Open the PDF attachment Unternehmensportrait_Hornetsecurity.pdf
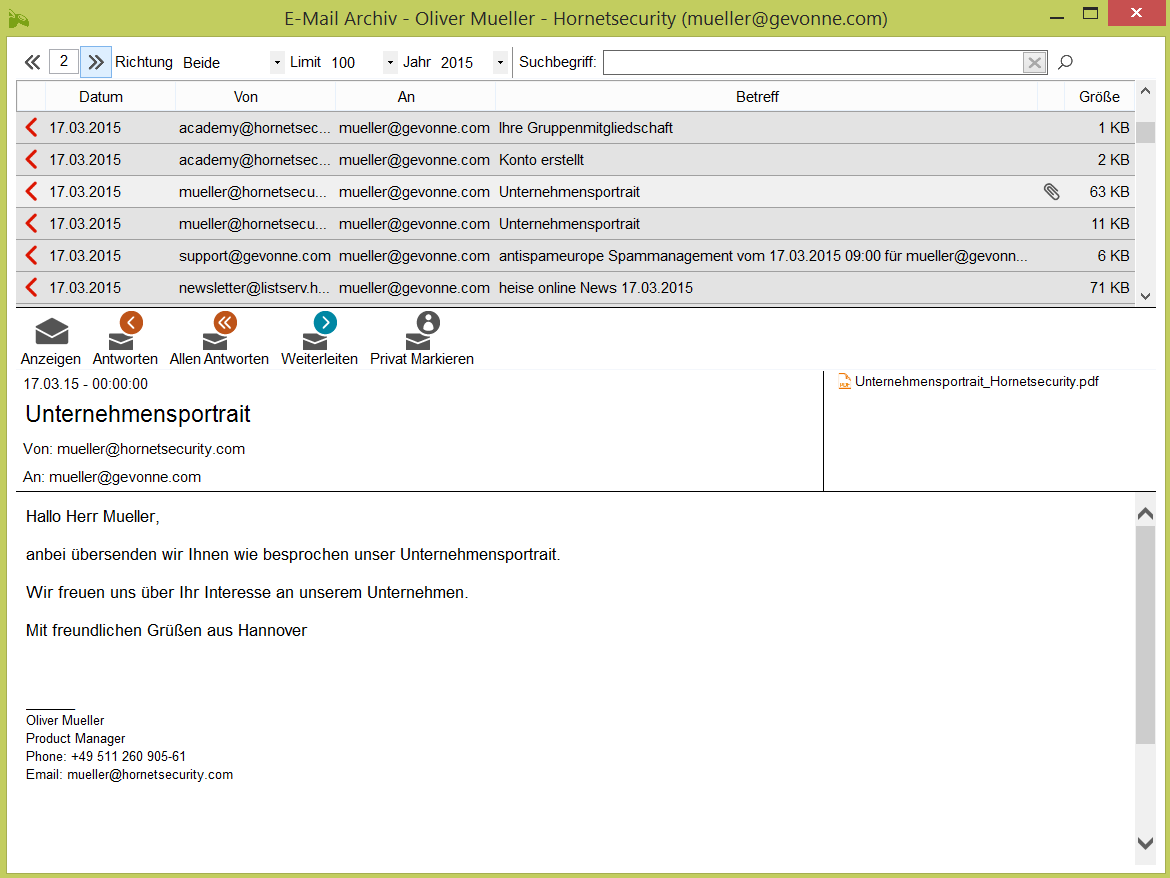Screen dimensions: 1170x878 969,382
